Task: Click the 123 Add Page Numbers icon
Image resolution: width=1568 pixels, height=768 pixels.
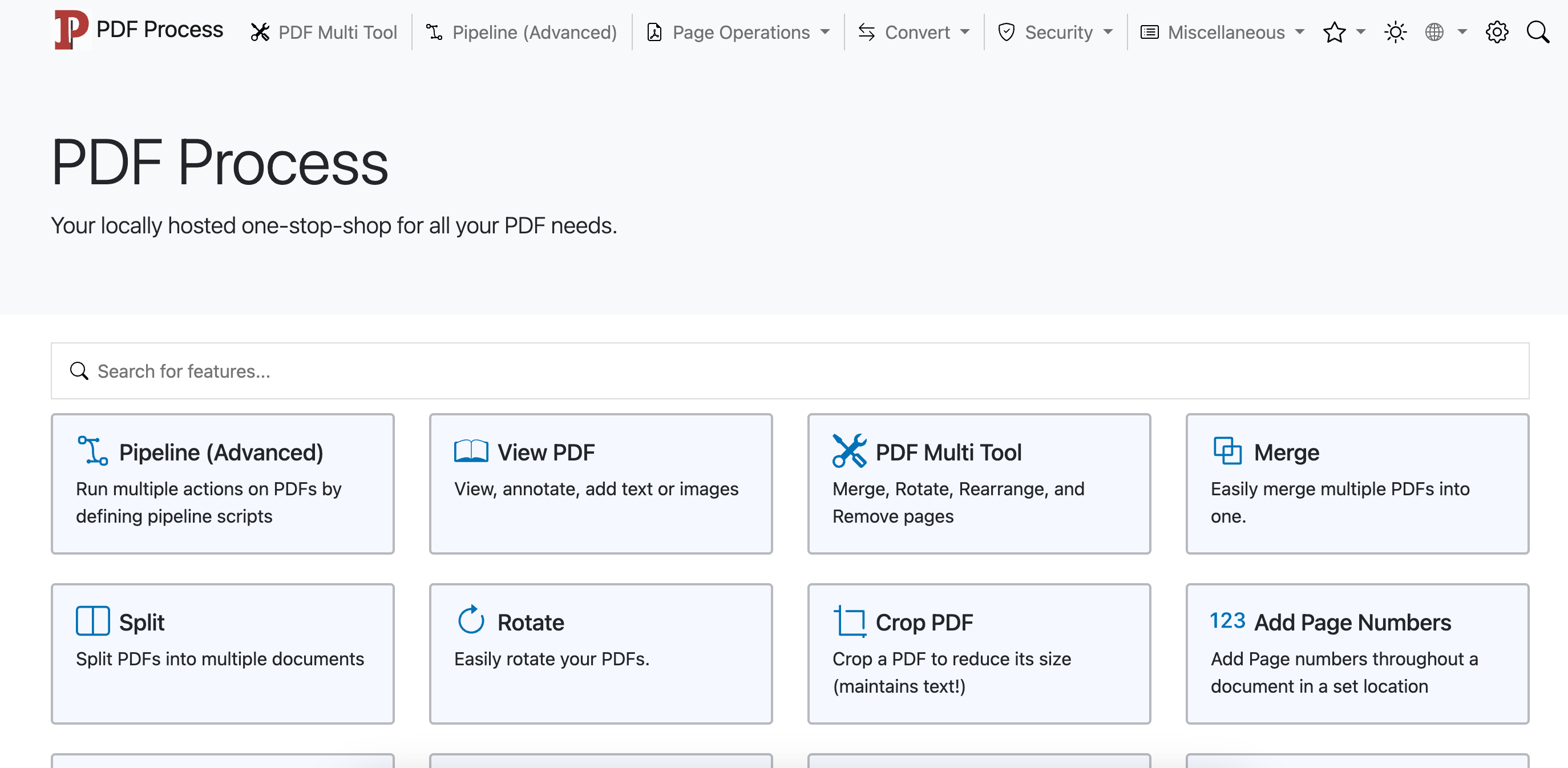Action: click(x=1227, y=620)
